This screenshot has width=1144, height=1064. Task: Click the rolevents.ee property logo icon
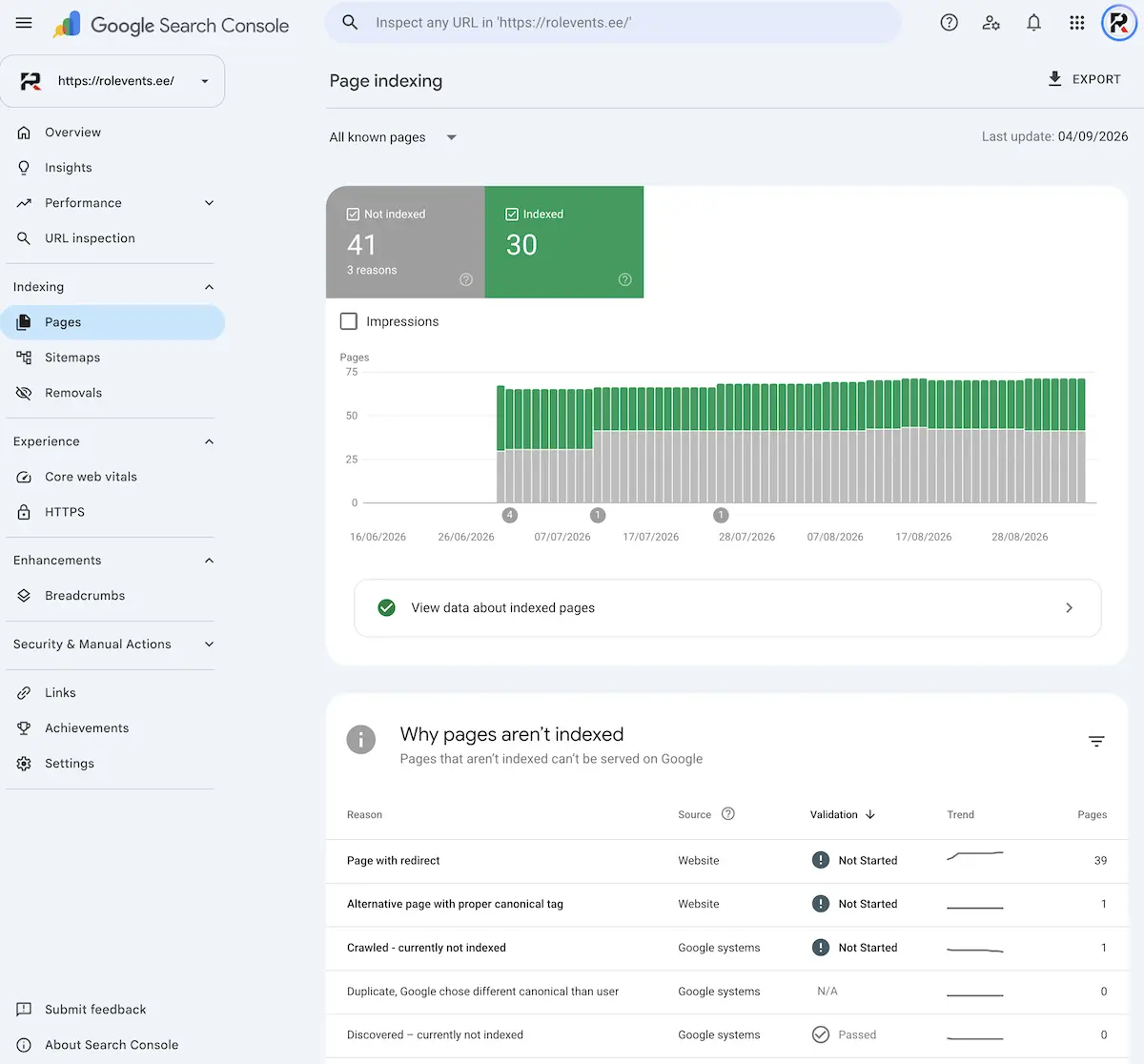(x=31, y=81)
